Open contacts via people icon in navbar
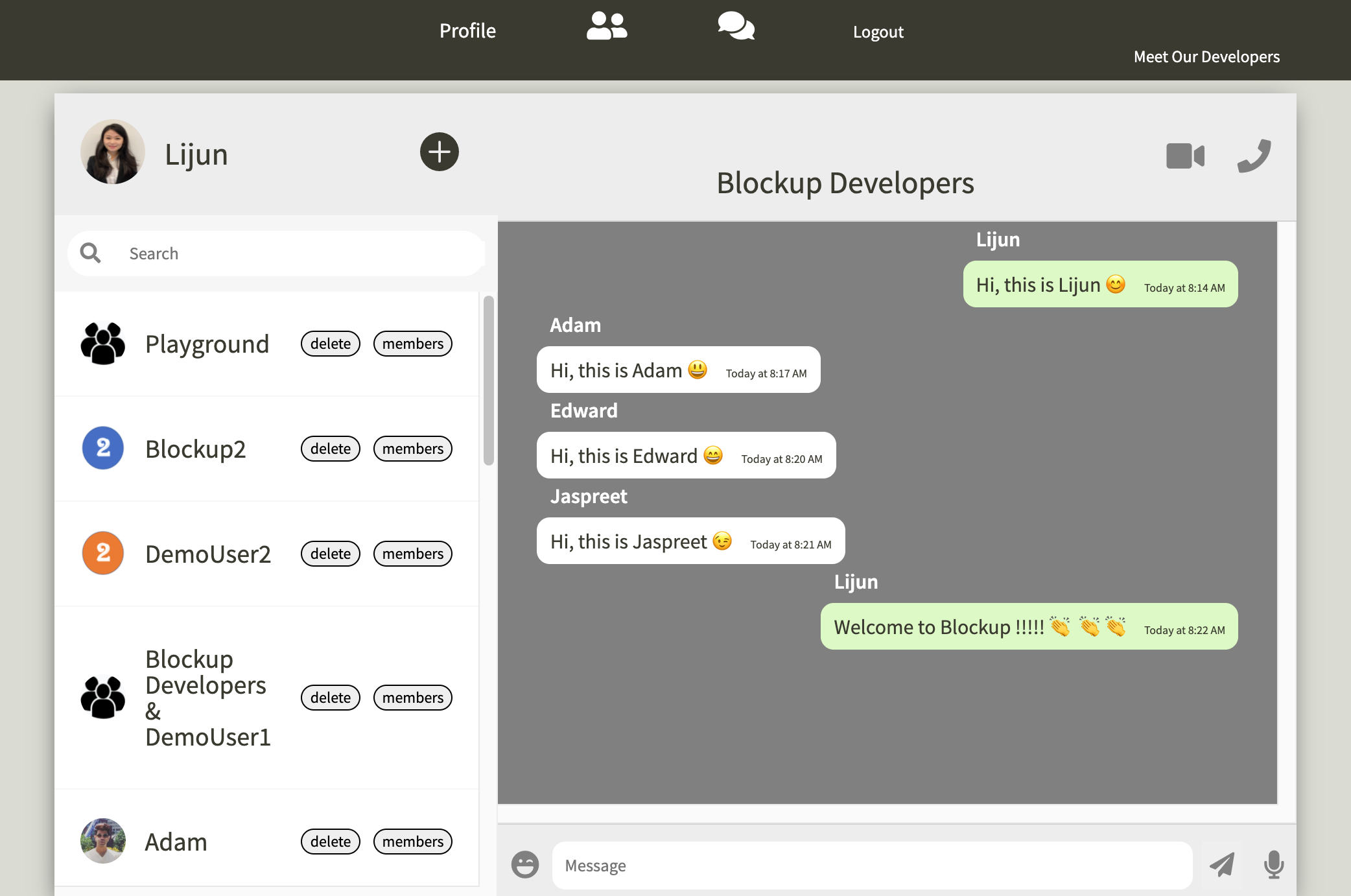This screenshot has height=896, width=1351. coord(606,27)
